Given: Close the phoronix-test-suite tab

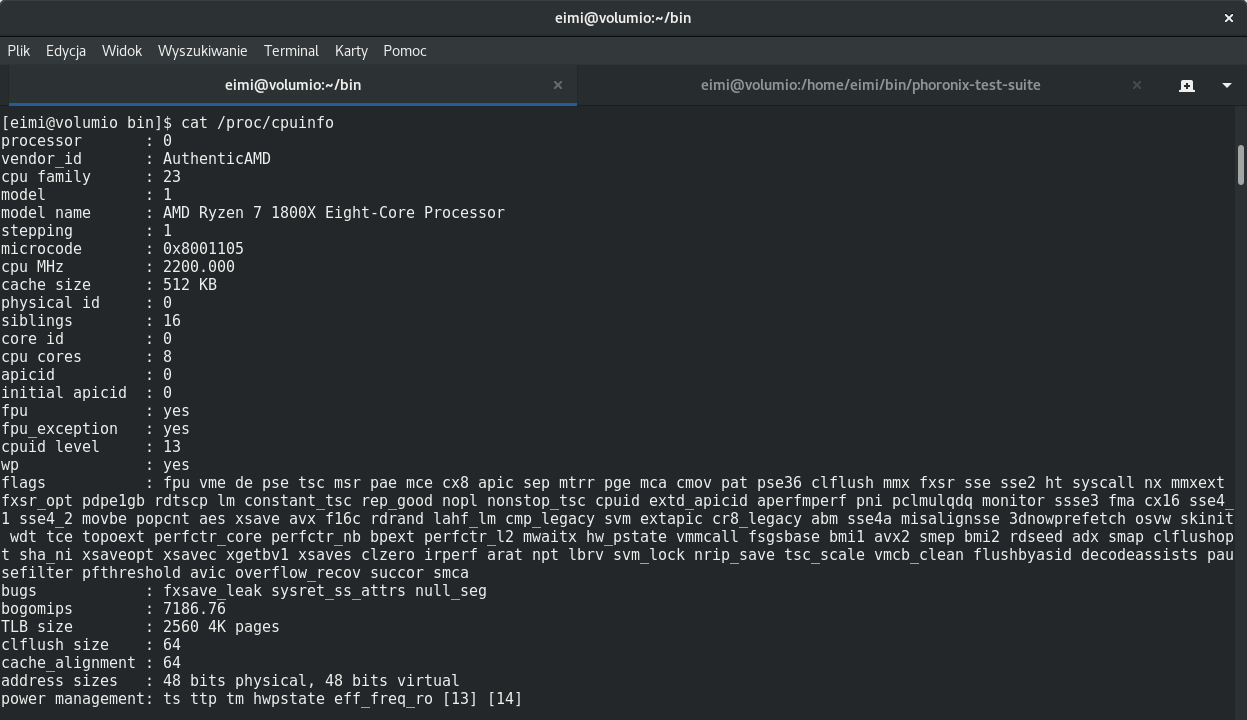Looking at the screenshot, I should [1137, 85].
